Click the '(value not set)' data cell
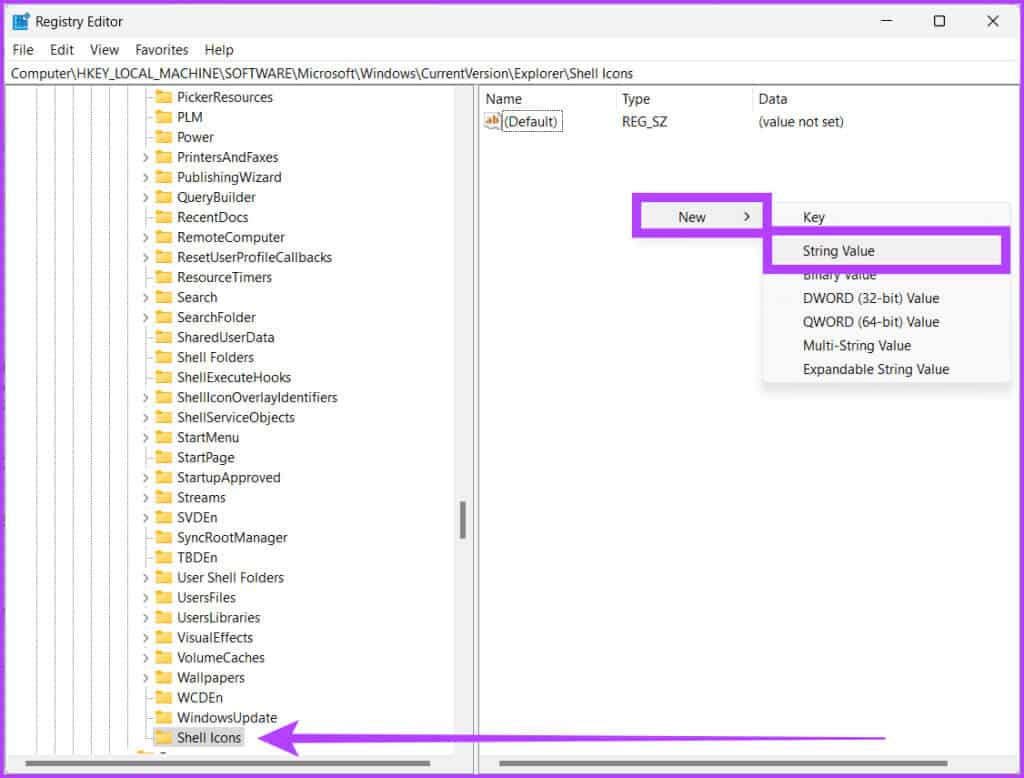Image resolution: width=1024 pixels, height=778 pixels. click(x=801, y=122)
